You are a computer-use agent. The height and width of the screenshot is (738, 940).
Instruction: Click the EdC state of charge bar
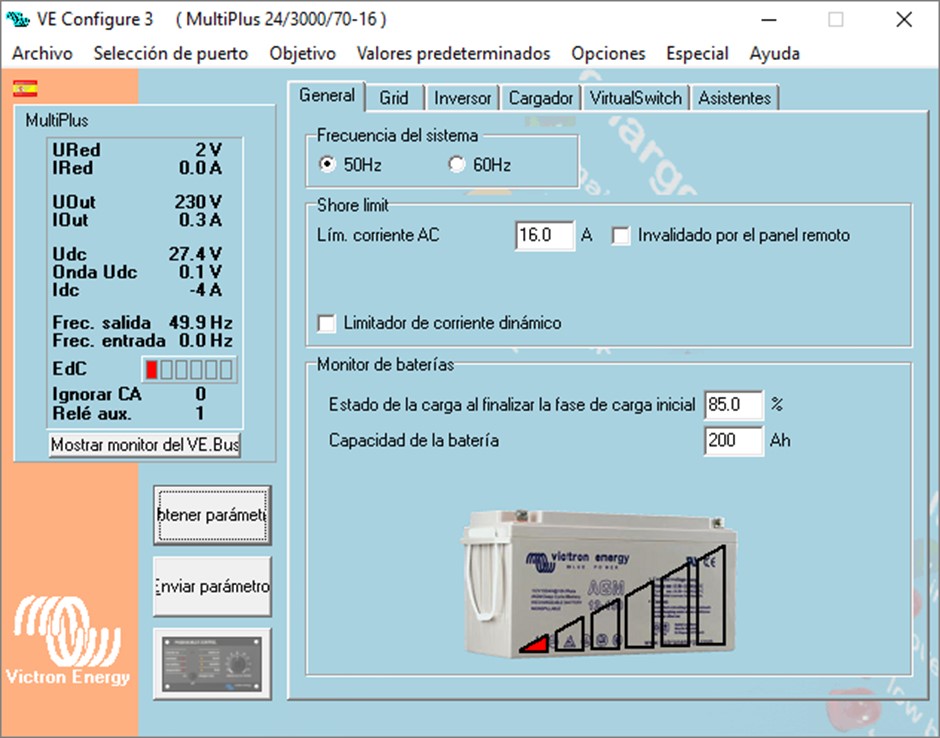click(189, 369)
